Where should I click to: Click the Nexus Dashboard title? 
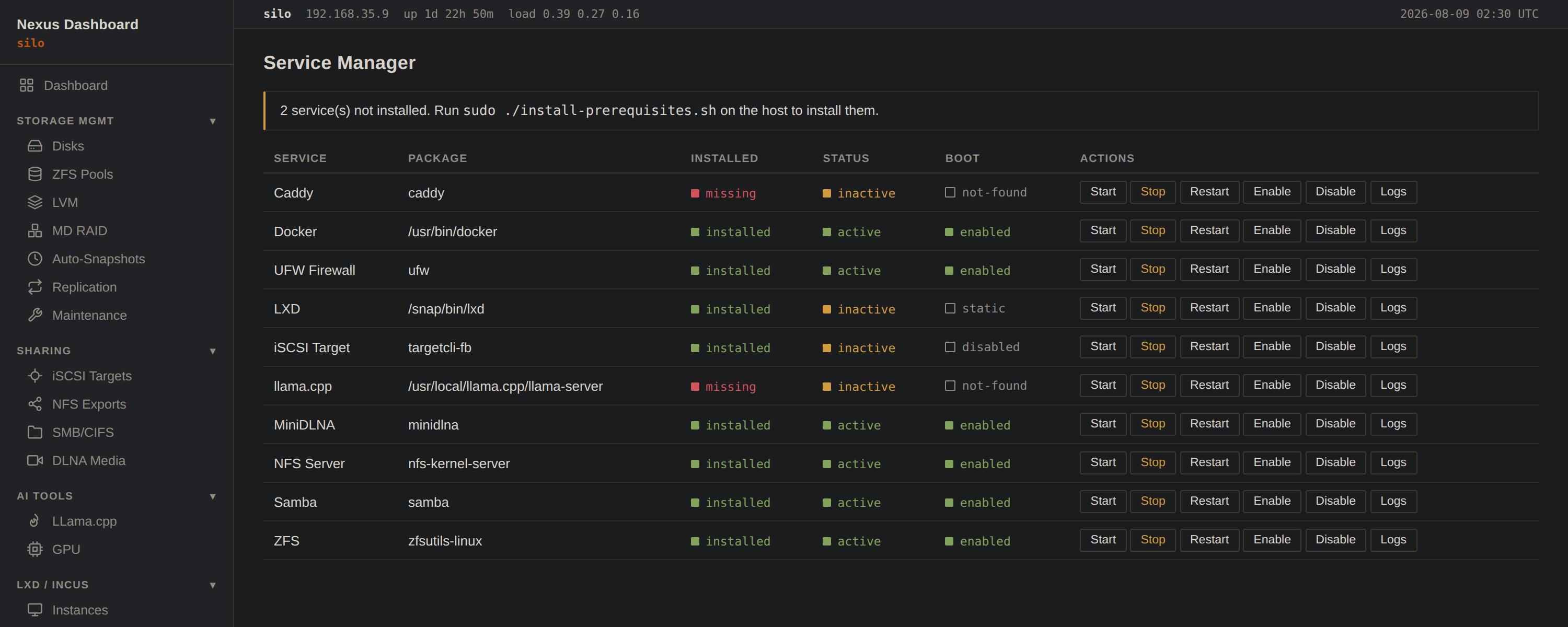tap(77, 25)
